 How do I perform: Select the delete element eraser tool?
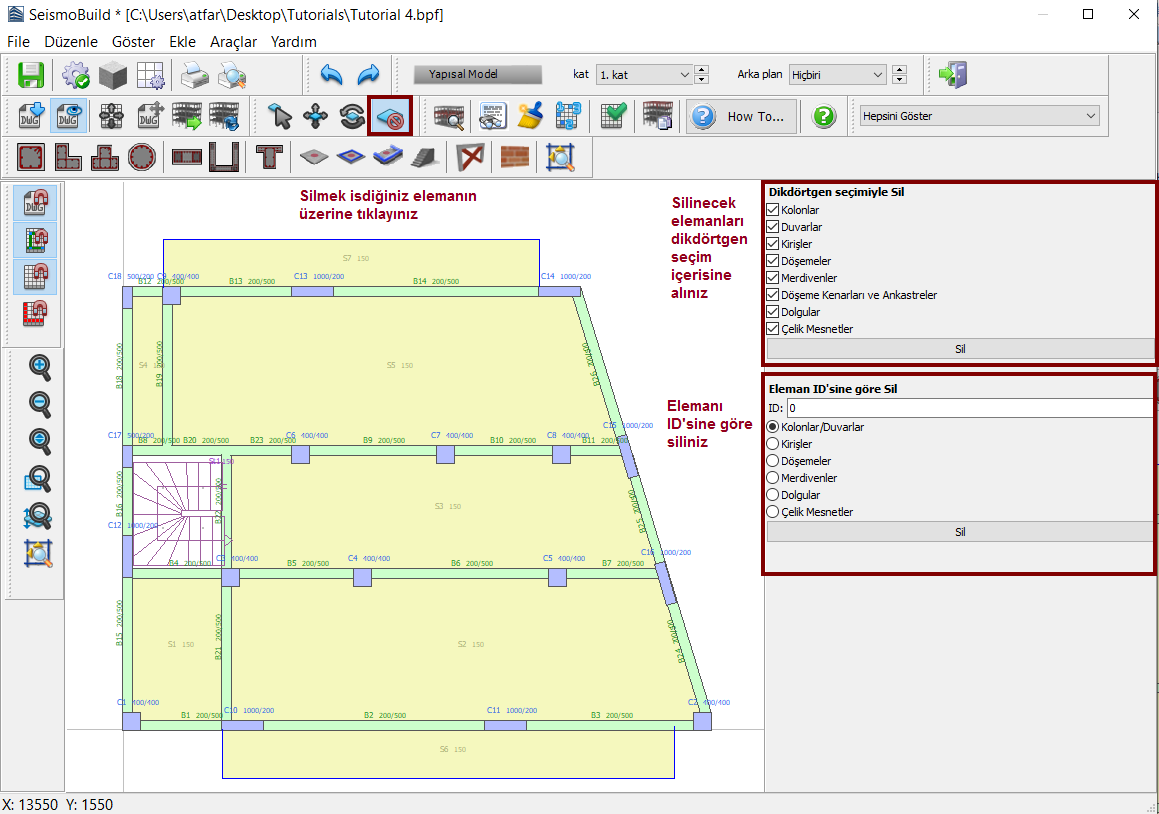click(x=390, y=116)
